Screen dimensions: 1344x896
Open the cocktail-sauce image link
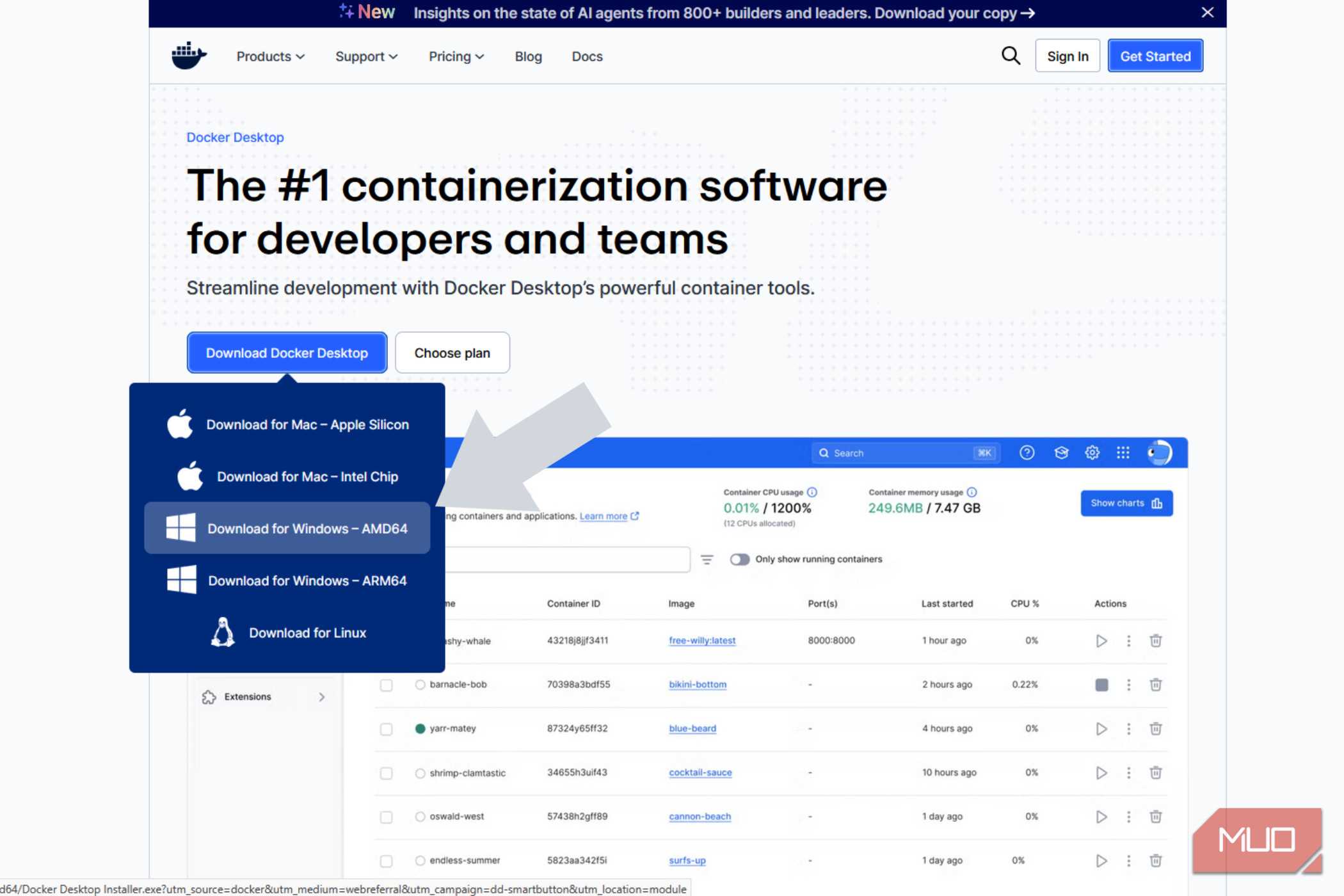(x=700, y=773)
